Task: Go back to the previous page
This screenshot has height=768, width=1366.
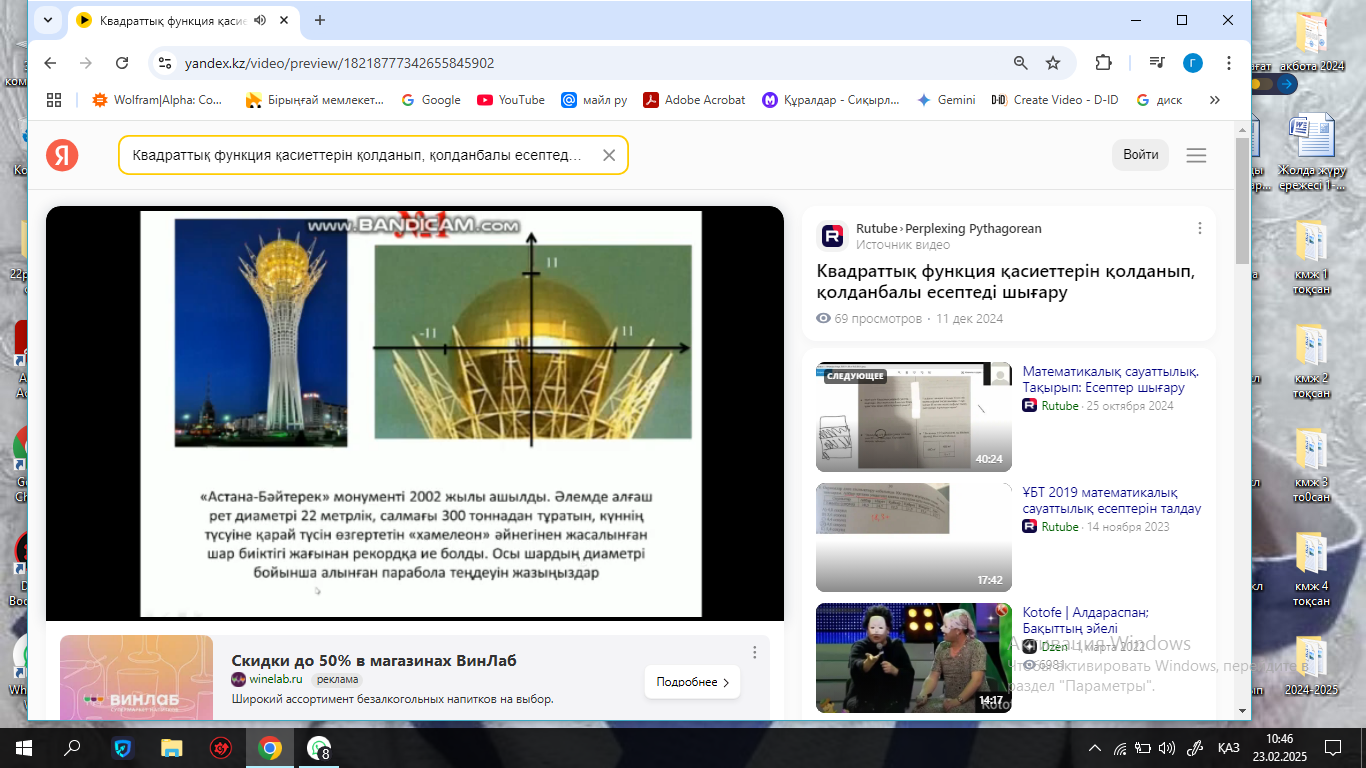Action: coord(51,63)
